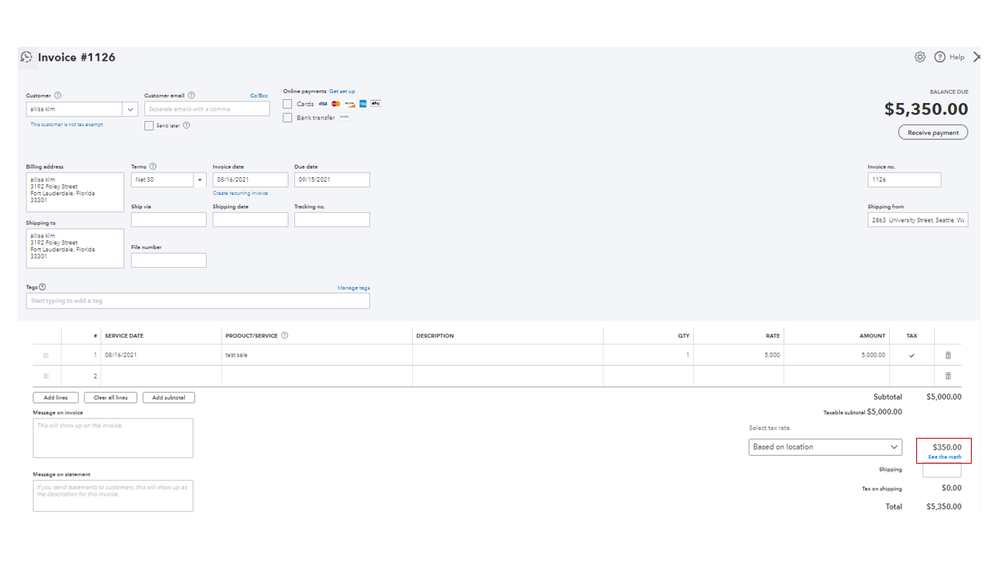Delete line 2 with trash icon

click(948, 376)
